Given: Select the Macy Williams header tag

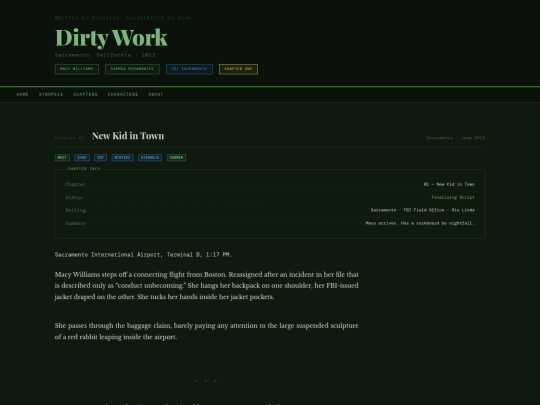Looking at the screenshot, I should coord(77,69).
